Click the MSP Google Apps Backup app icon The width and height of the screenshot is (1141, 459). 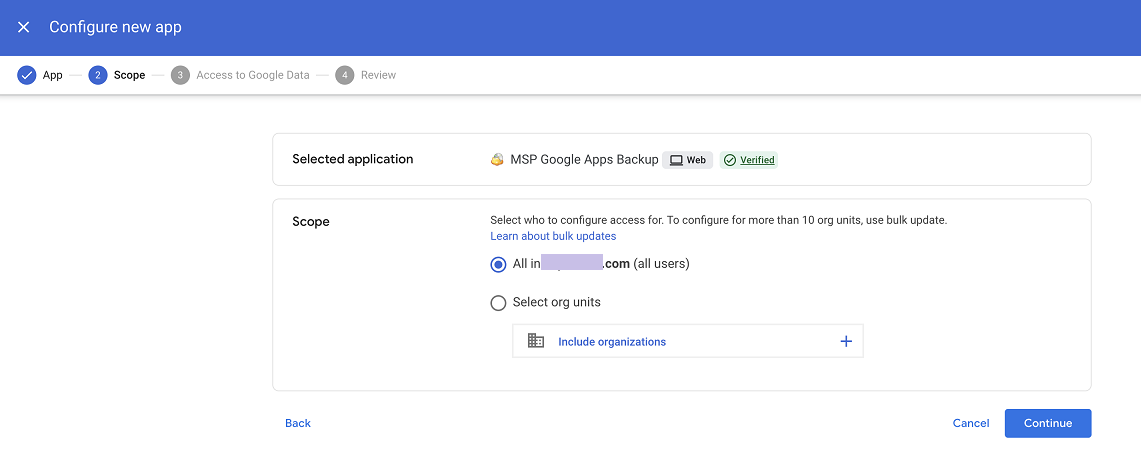(497, 160)
